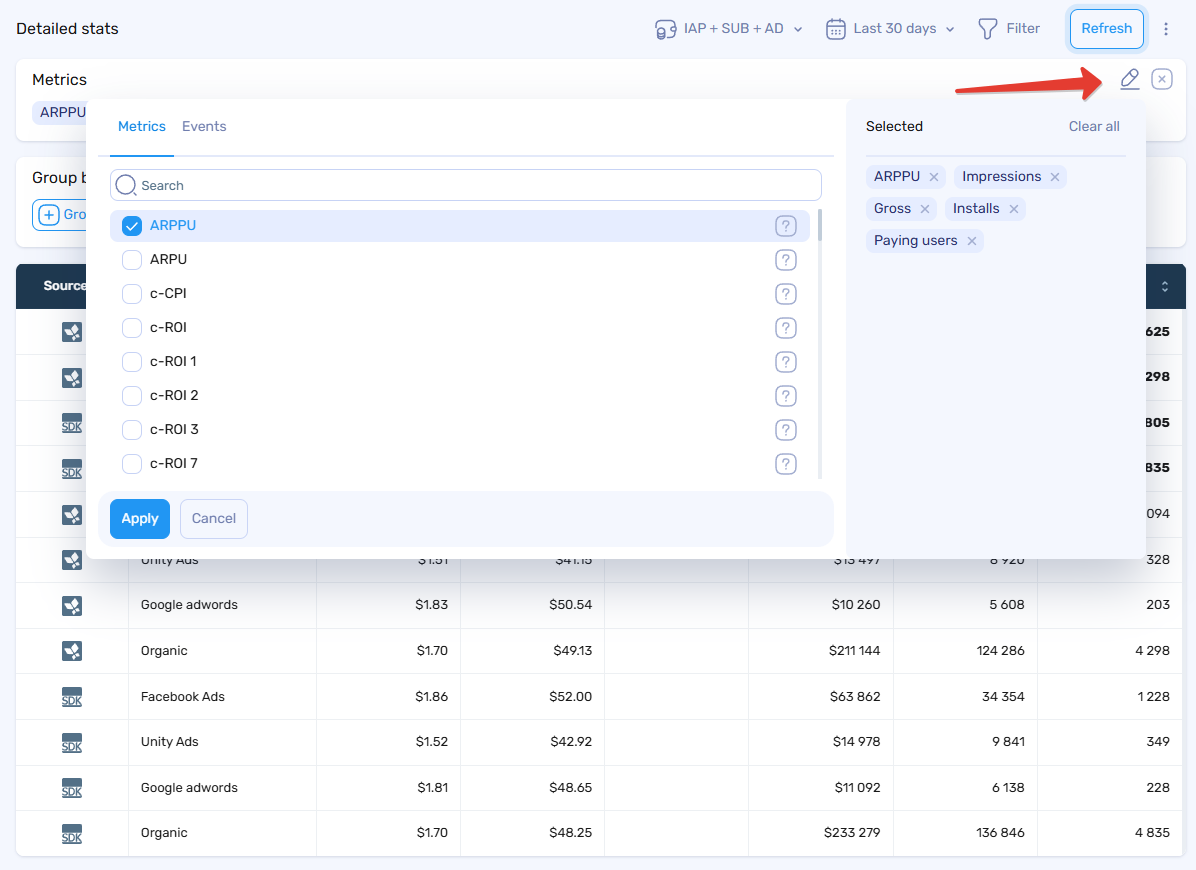1196x870 pixels.
Task: Click the help icon next to ARPU
Action: coord(786,260)
